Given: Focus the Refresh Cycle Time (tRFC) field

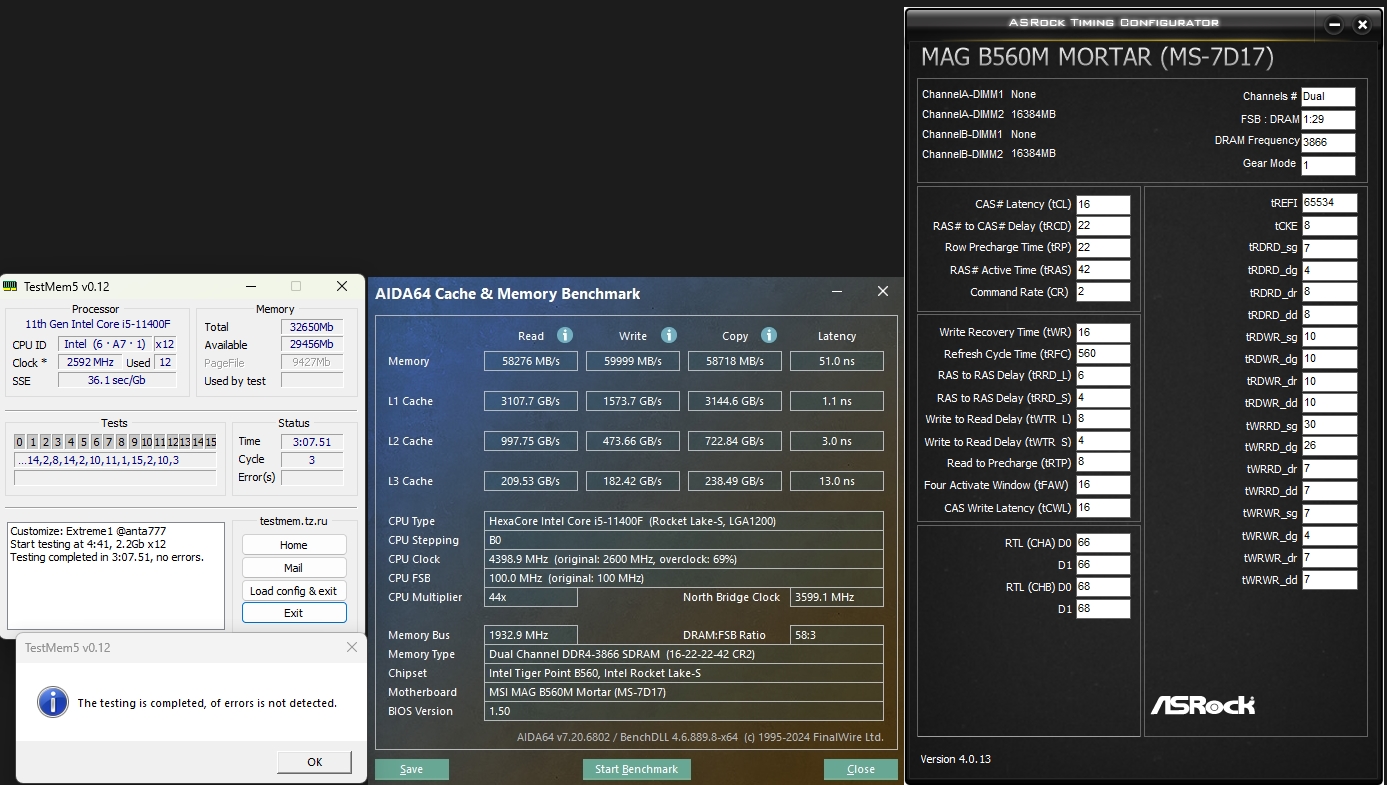Looking at the screenshot, I should [x=1103, y=354].
